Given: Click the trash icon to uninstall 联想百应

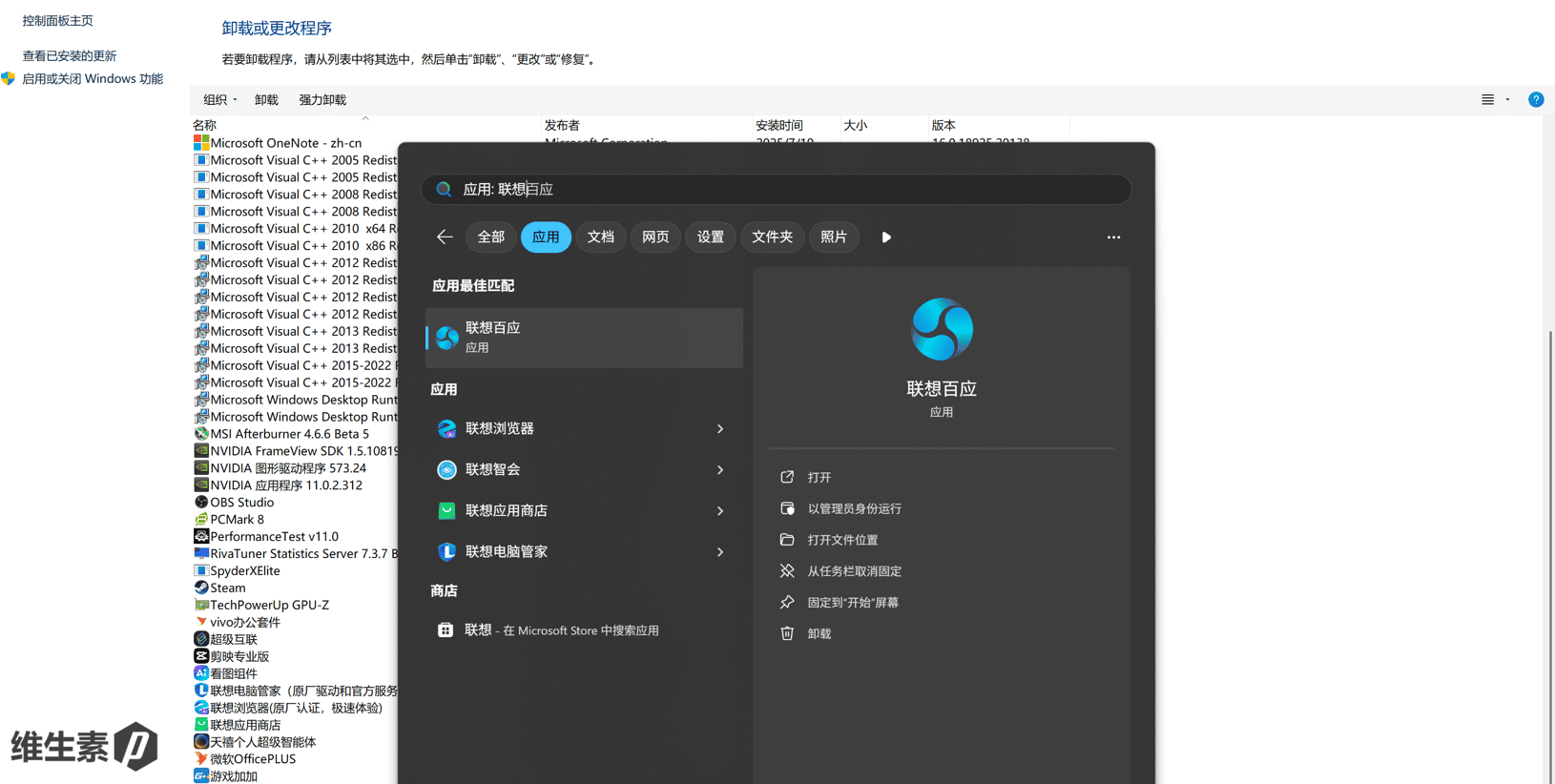Looking at the screenshot, I should pyautogui.click(x=787, y=633).
